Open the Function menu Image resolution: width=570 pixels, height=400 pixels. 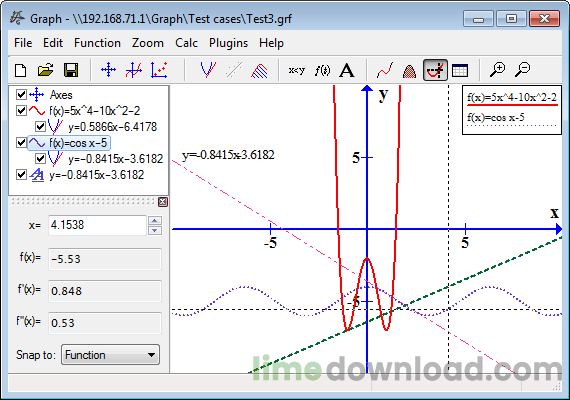(x=97, y=43)
